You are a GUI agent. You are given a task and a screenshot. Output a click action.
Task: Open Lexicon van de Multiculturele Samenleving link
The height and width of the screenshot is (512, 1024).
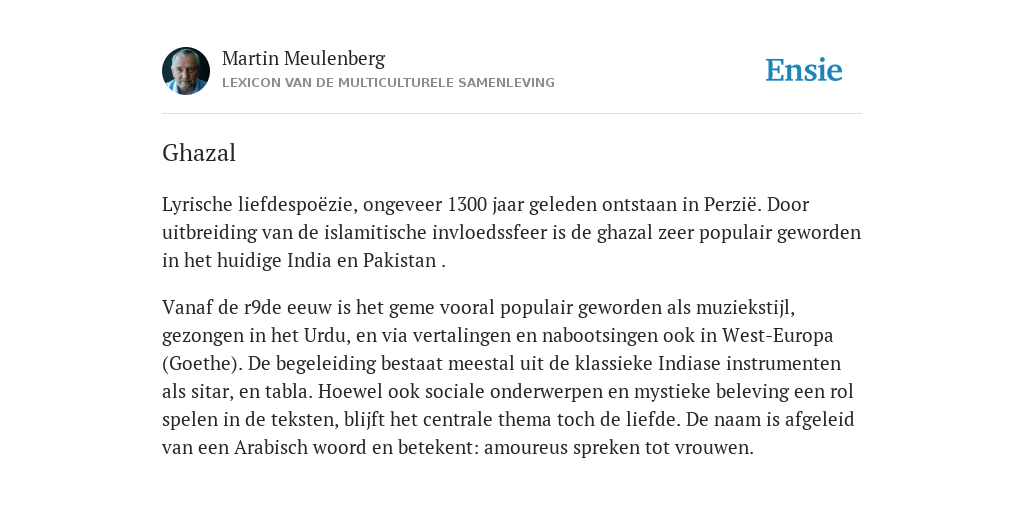388,83
